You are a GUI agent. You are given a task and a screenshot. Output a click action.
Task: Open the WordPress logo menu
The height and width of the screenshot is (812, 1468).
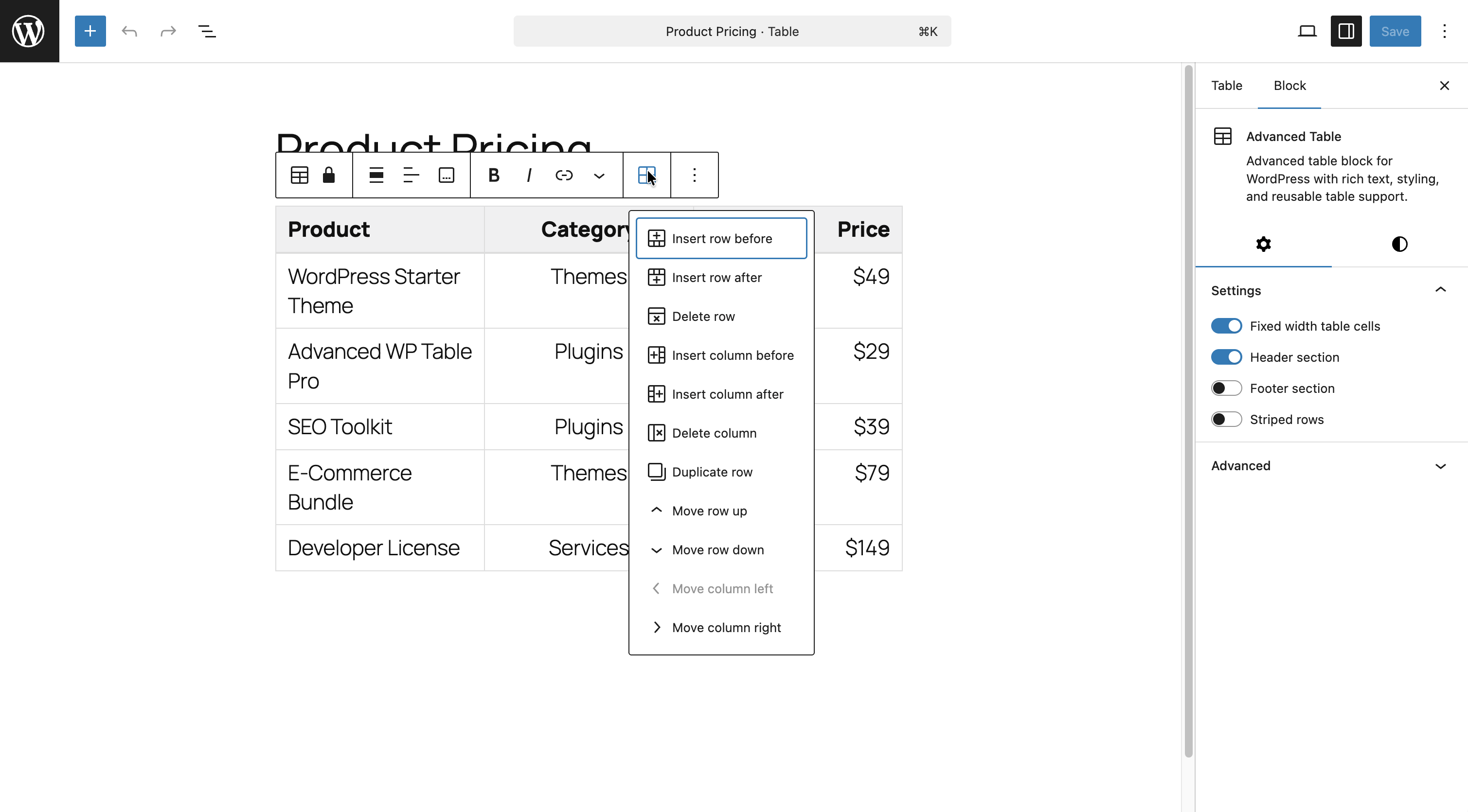coord(29,31)
